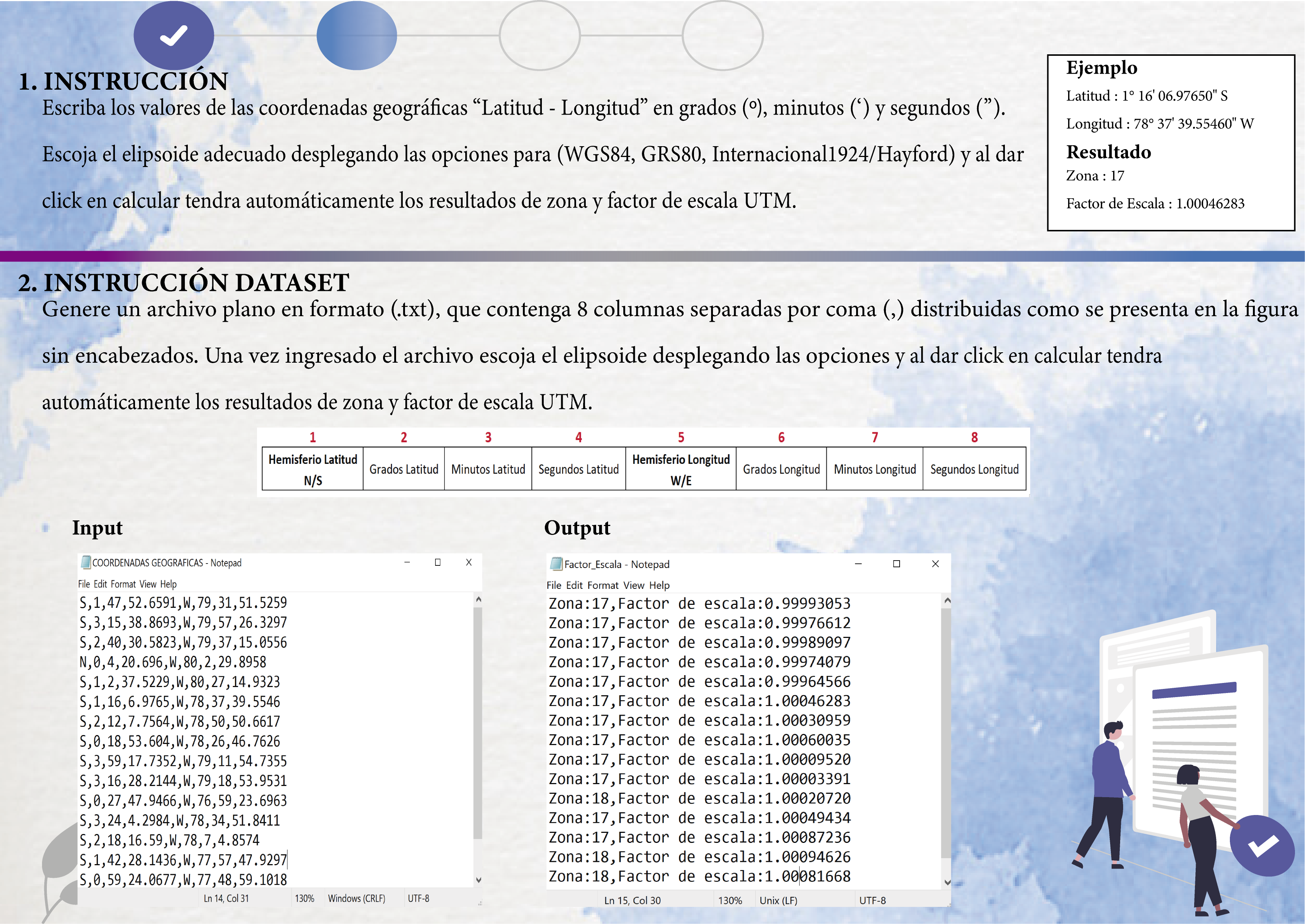
Task: Open Edit menu in COORDENADAS GEOGRAFICAS Notepad
Action: [x=100, y=584]
